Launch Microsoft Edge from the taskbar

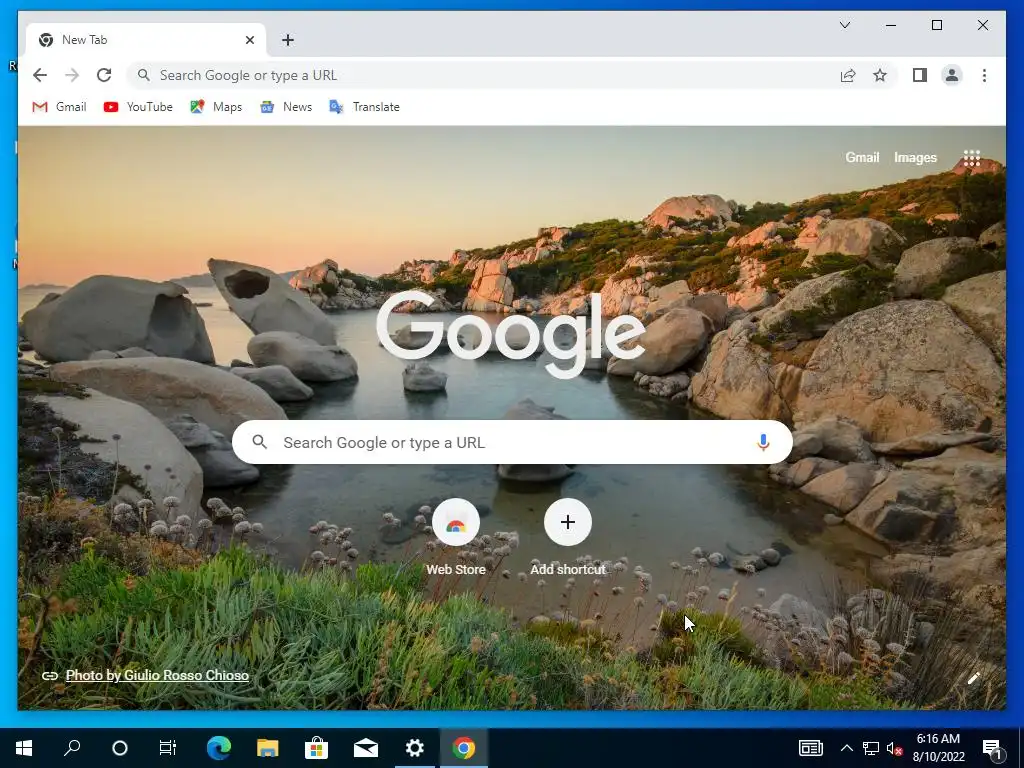tap(219, 748)
